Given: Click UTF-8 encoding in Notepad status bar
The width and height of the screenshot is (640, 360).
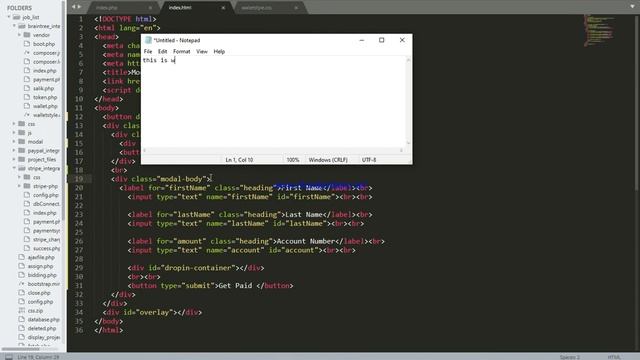Looking at the screenshot, I should point(369,160).
